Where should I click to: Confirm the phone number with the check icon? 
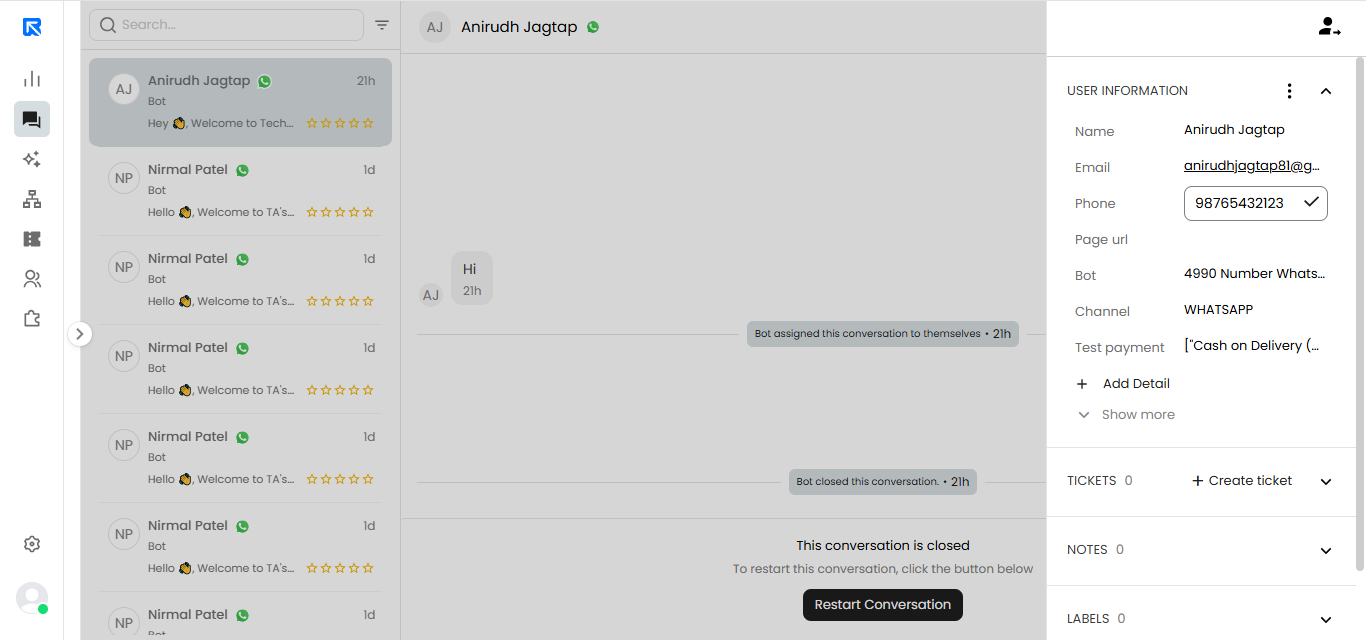pos(1311,202)
